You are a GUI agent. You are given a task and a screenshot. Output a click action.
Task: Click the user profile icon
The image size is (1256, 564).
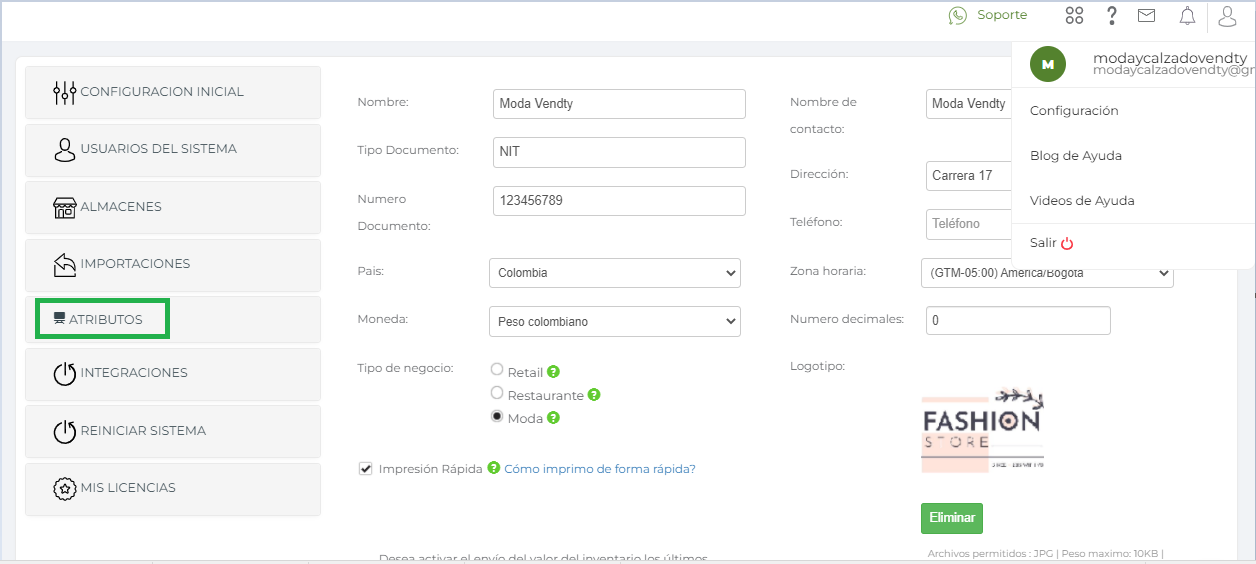1227,15
